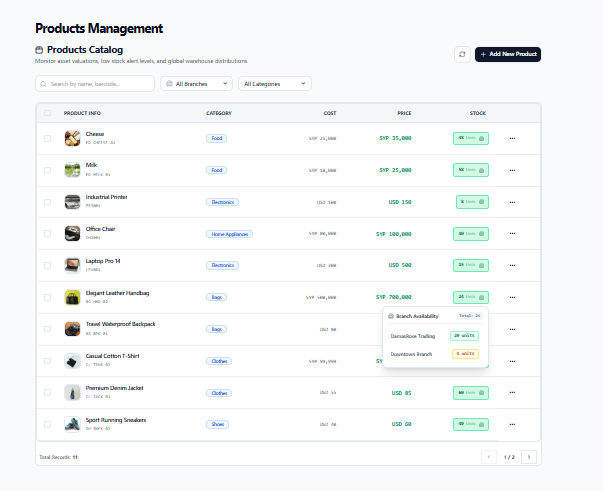Click the Shoes category tag
The image size is (603, 491).
218,424
